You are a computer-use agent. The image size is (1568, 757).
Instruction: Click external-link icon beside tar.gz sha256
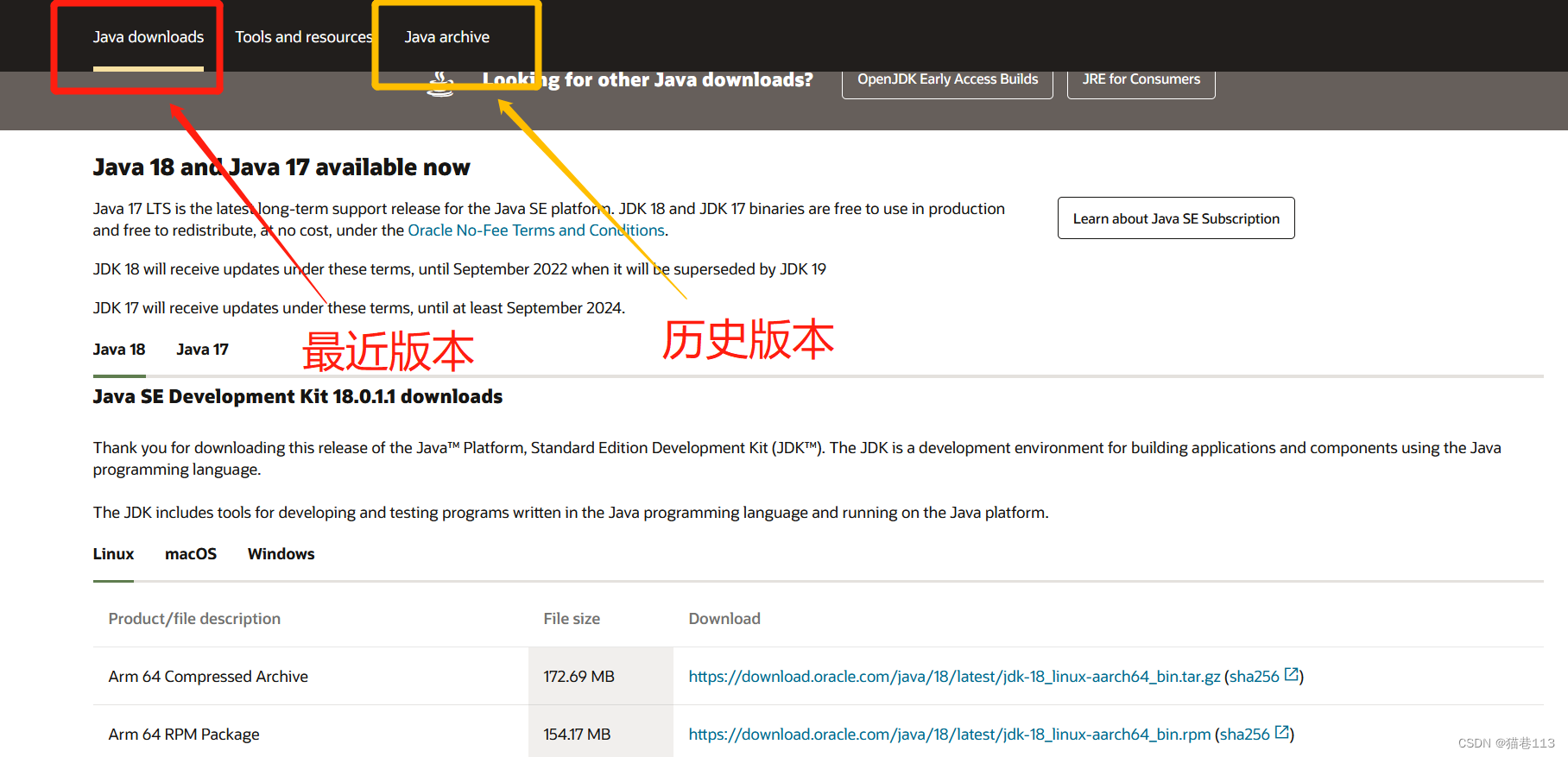tap(1292, 675)
